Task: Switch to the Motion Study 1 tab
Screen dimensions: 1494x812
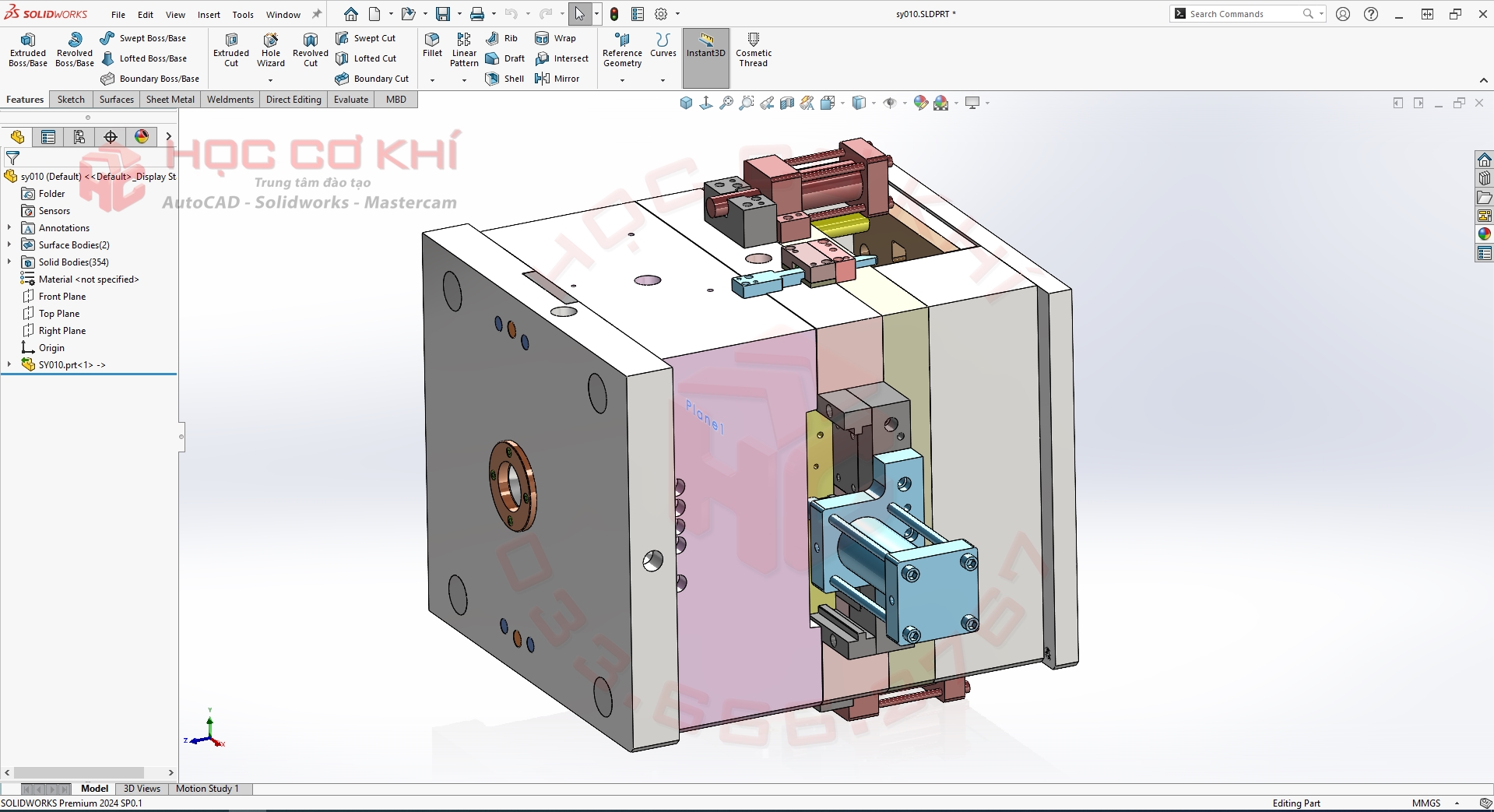Action: pos(207,789)
